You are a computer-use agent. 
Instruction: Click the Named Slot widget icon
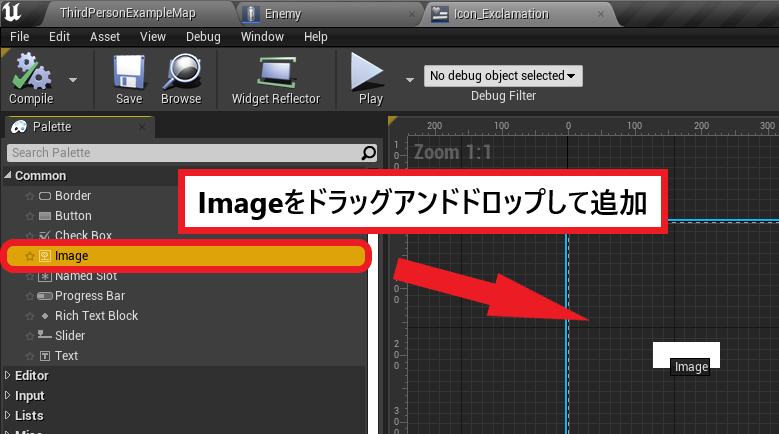coord(45,277)
